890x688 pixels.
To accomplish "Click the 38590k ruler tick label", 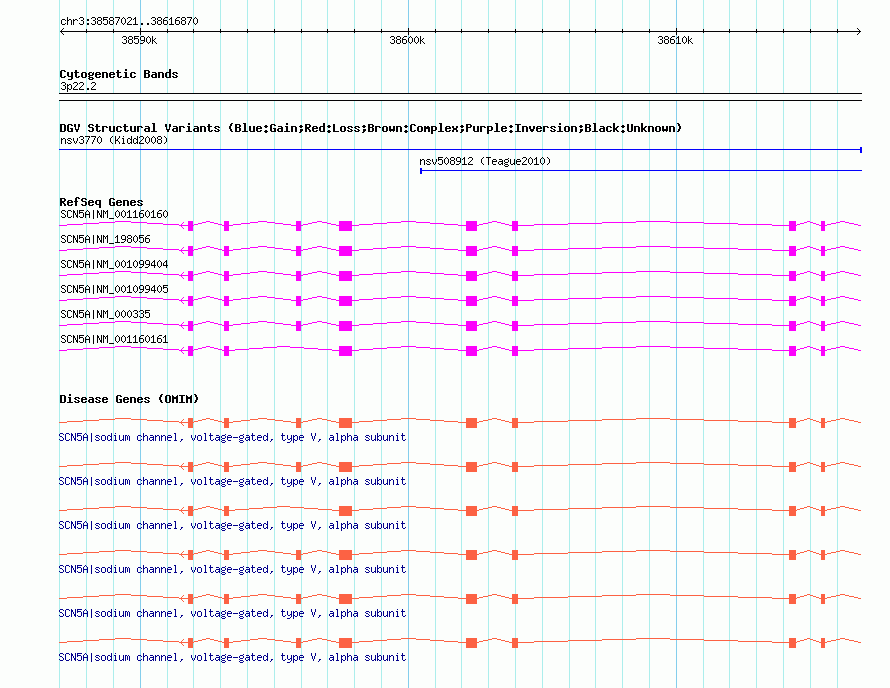I will (139, 40).
